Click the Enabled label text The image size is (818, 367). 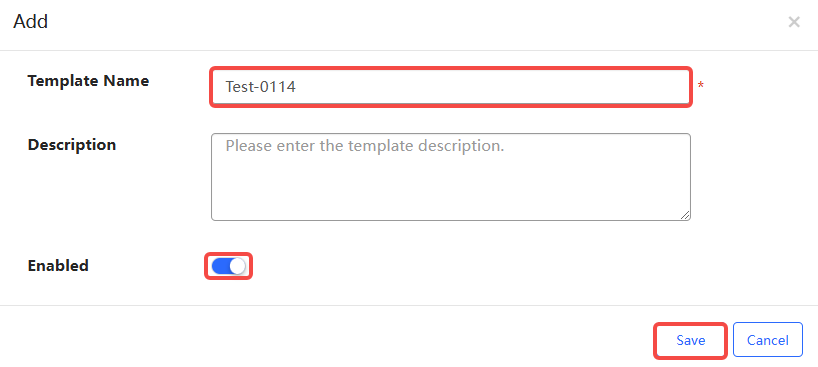pos(58,266)
